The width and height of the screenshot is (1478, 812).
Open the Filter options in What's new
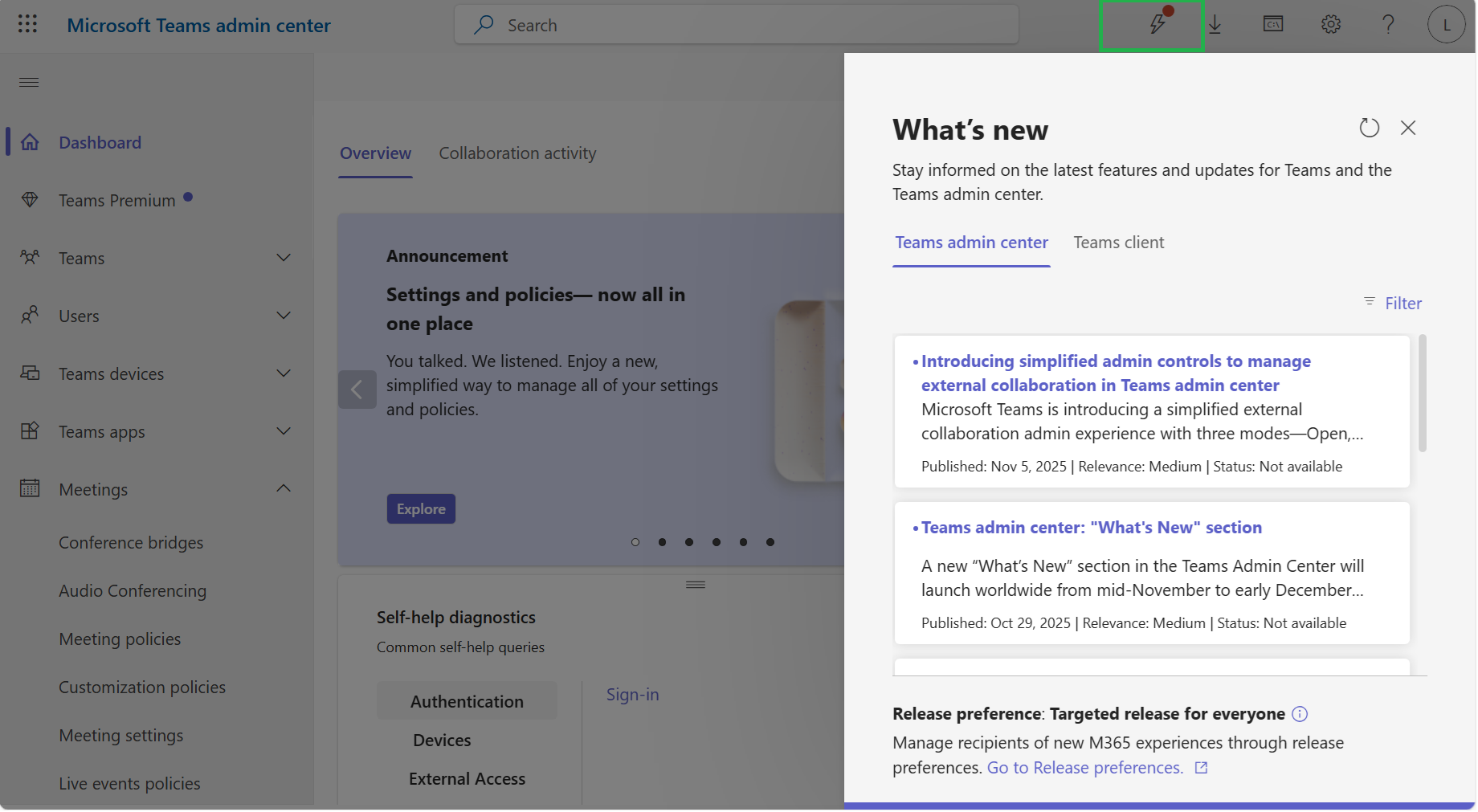1394,303
